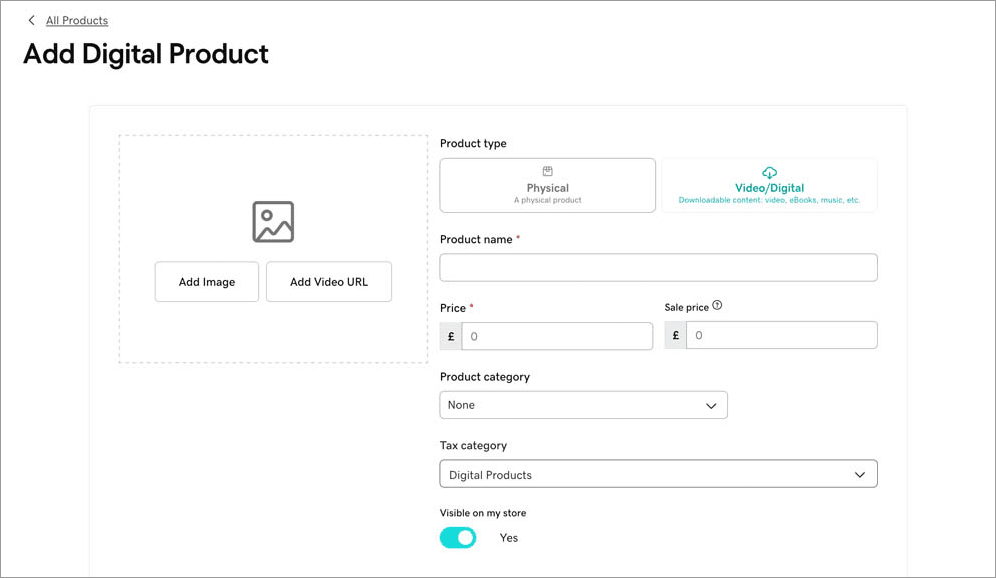The width and height of the screenshot is (996, 578).
Task: Open the Product category dropdown
Action: 583,405
